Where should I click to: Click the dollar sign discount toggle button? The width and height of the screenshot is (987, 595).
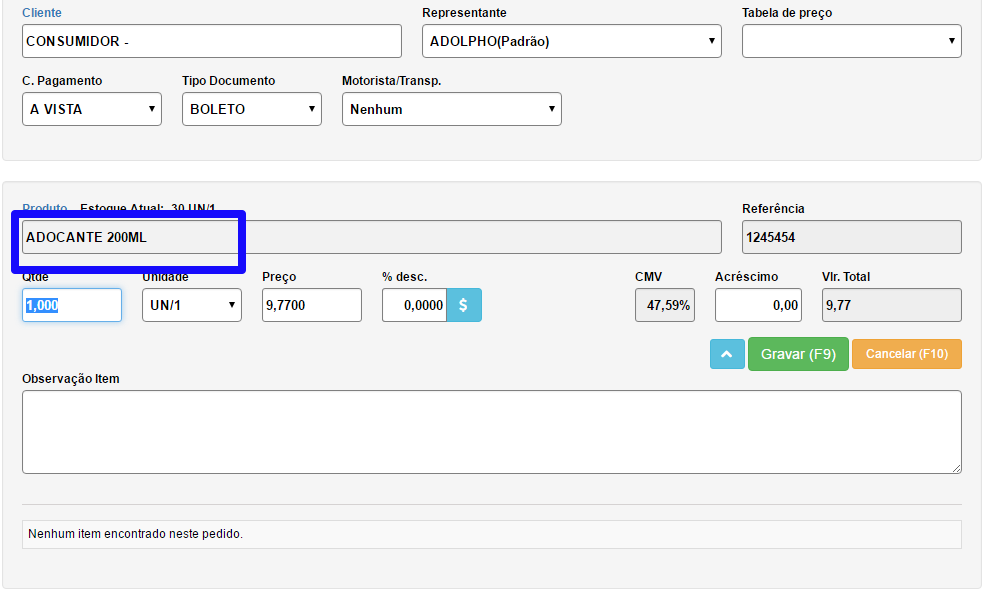(x=463, y=305)
